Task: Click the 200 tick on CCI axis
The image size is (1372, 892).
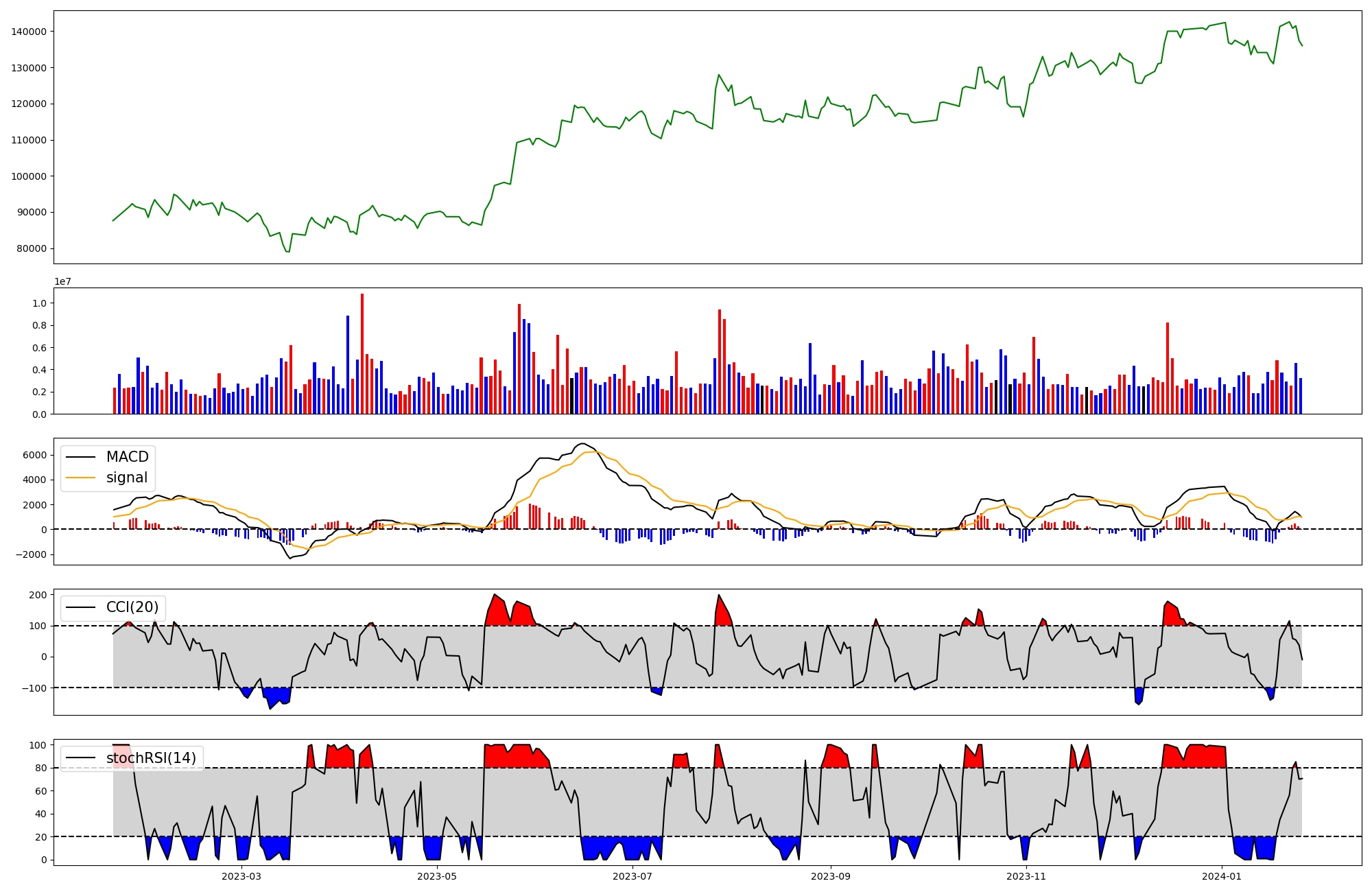Action: point(38,595)
